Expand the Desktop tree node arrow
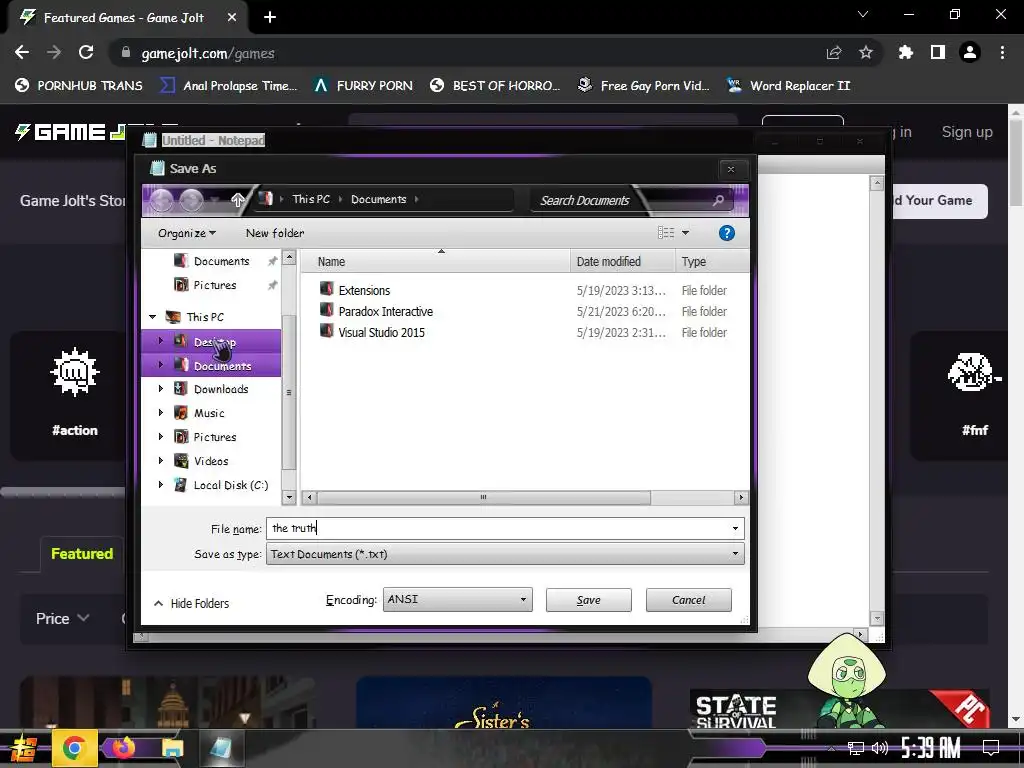Screen dimensions: 1024x768 [161, 341]
